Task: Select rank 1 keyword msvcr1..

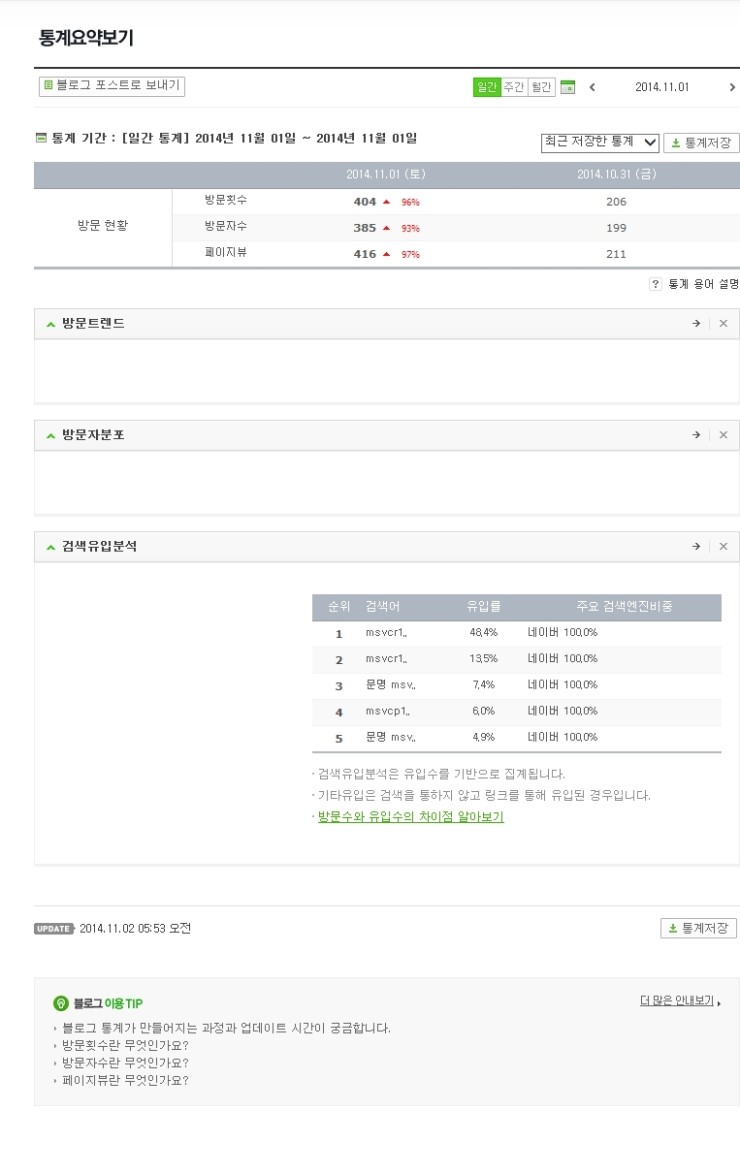Action: point(386,633)
